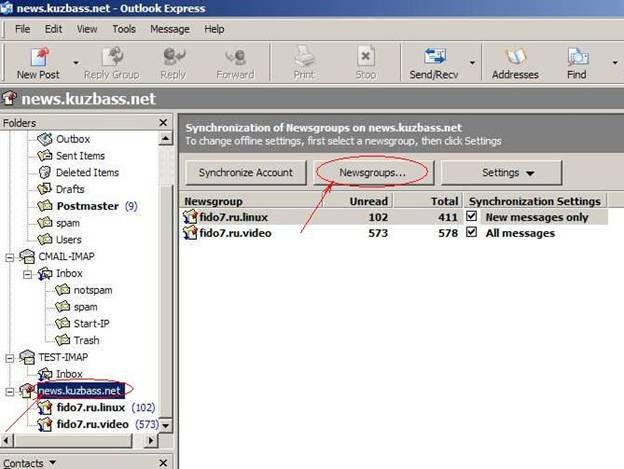The width and height of the screenshot is (624, 469).
Task: Select the Sent Items folder icon
Action: click(45, 156)
